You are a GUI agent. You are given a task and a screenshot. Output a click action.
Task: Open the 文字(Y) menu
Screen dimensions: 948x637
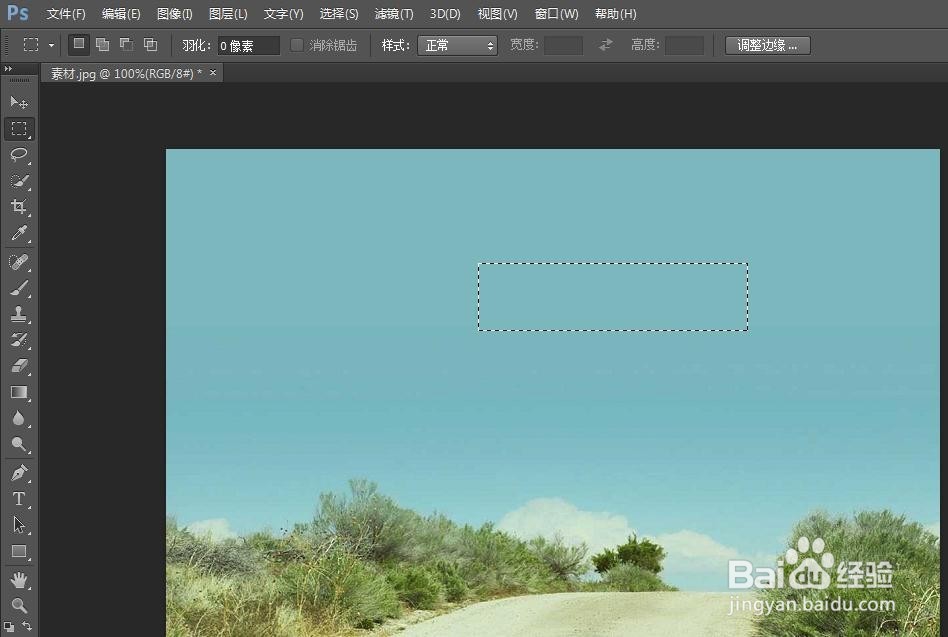click(283, 13)
